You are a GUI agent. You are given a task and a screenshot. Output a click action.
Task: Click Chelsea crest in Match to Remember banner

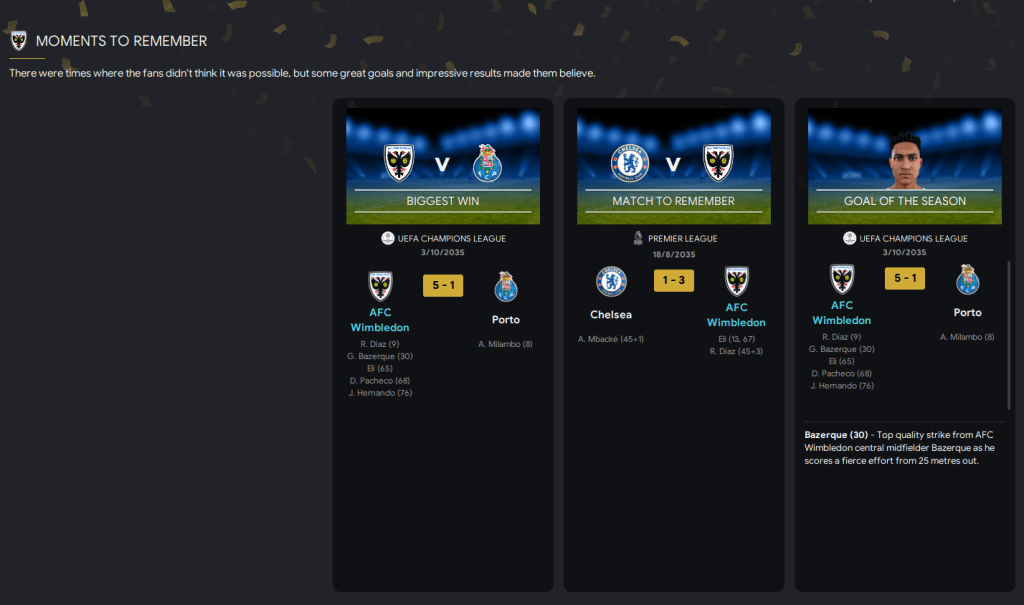point(630,163)
